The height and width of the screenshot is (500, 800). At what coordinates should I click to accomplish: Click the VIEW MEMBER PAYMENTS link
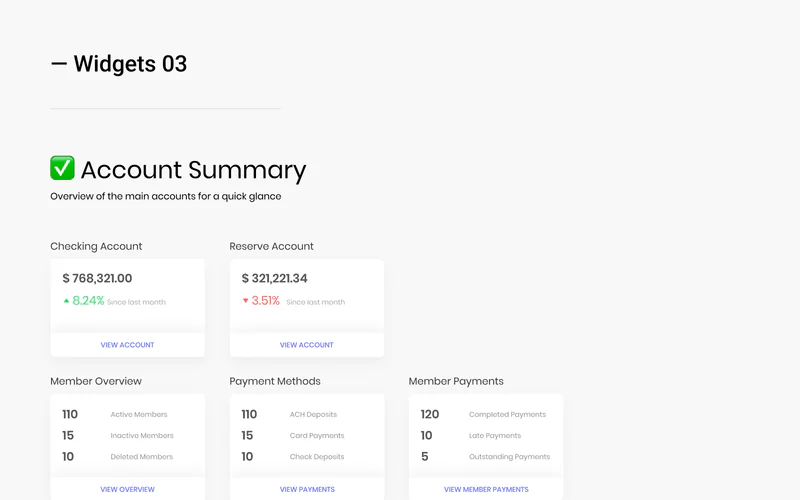[486, 489]
